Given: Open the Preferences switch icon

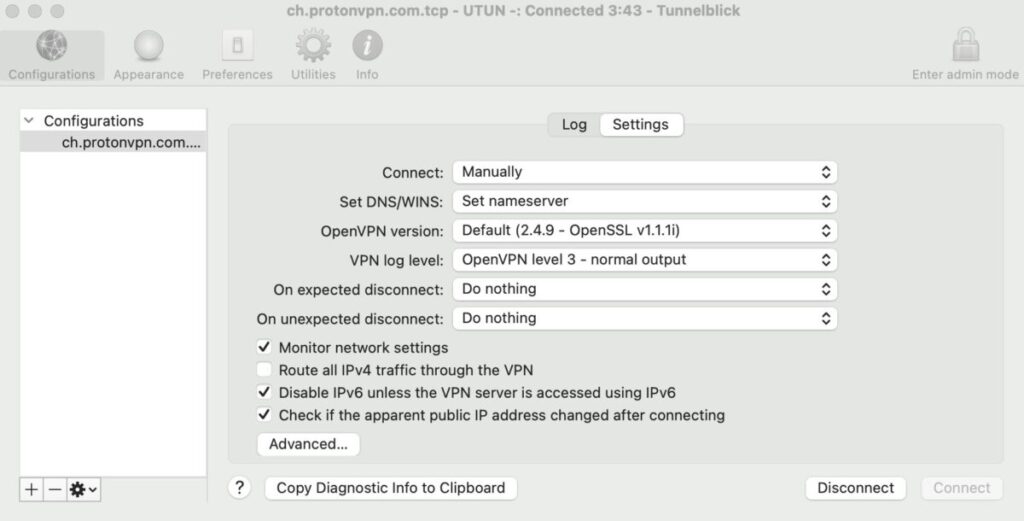Looking at the screenshot, I should [x=237, y=45].
